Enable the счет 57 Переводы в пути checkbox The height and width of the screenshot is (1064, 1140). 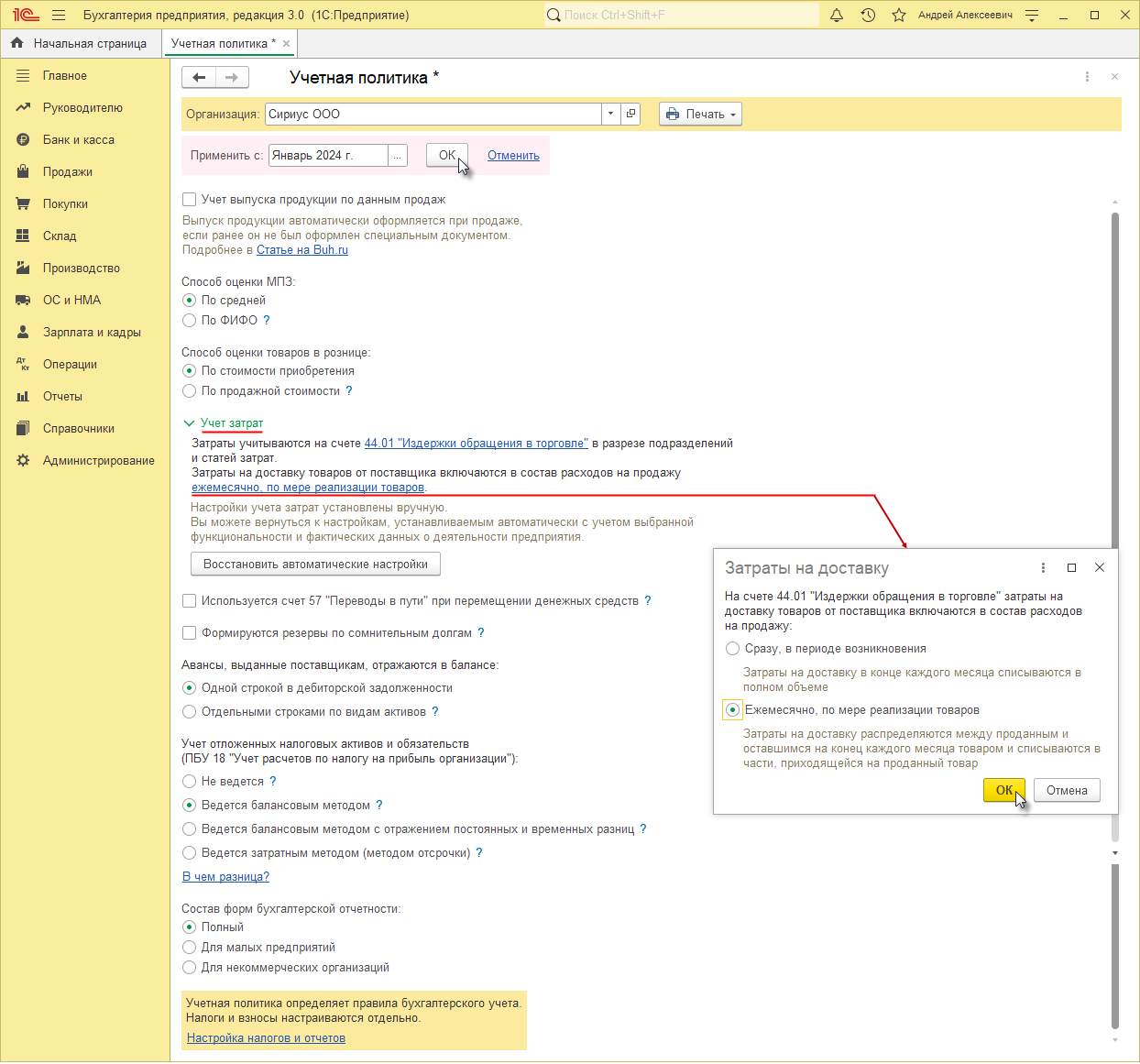pyautogui.click(x=190, y=601)
